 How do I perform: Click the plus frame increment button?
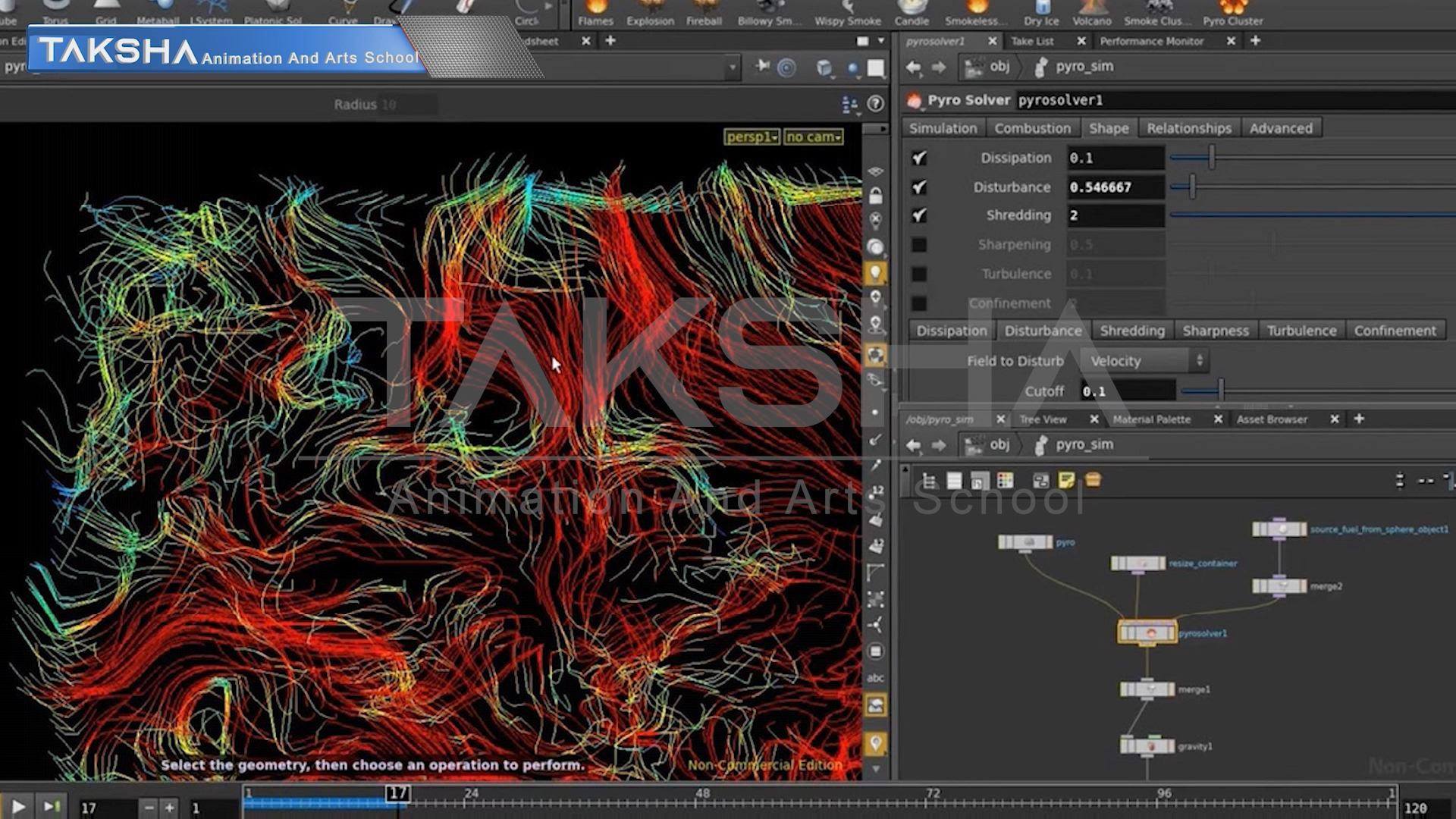click(x=169, y=808)
